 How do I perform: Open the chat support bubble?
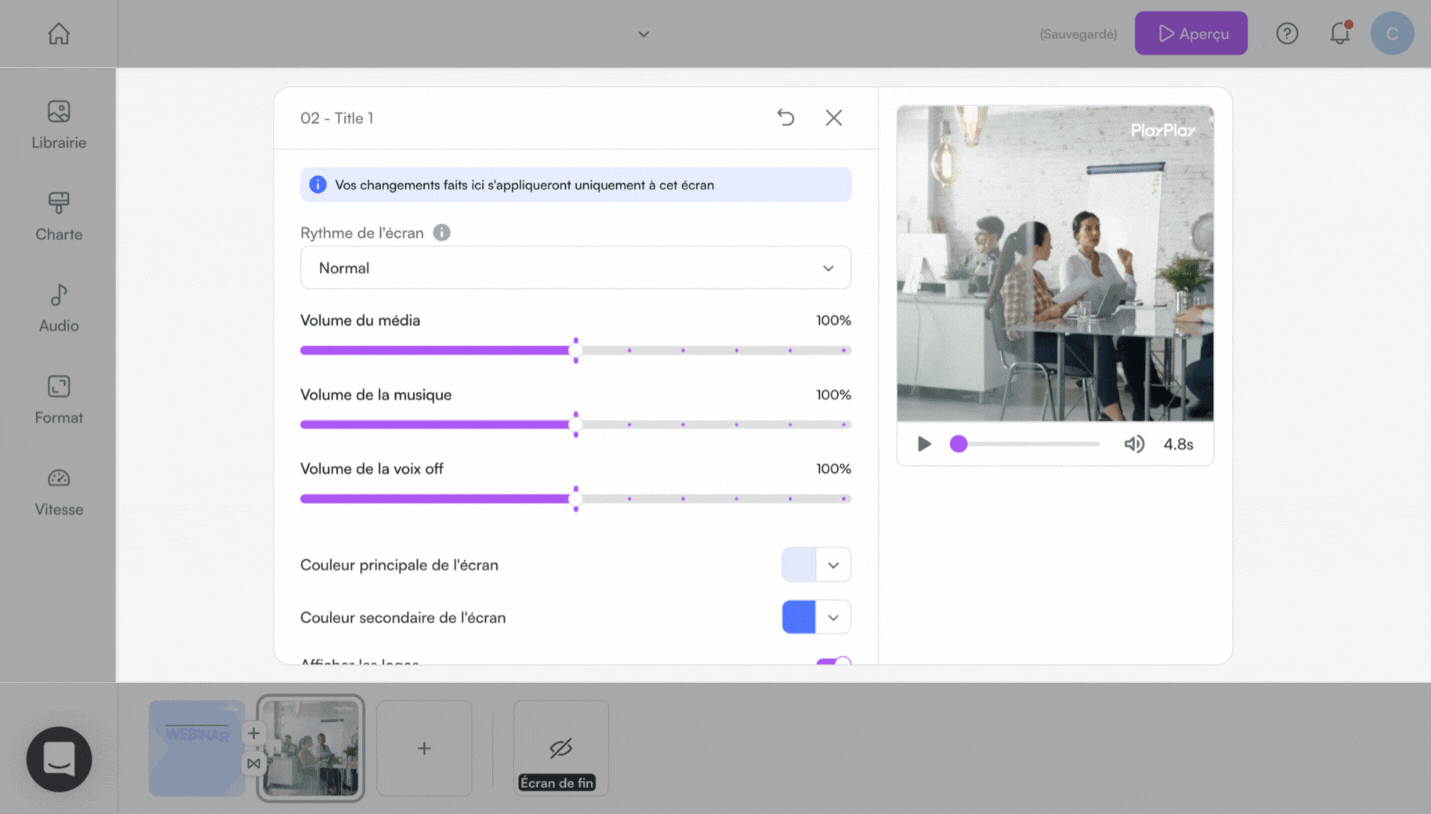pos(59,759)
